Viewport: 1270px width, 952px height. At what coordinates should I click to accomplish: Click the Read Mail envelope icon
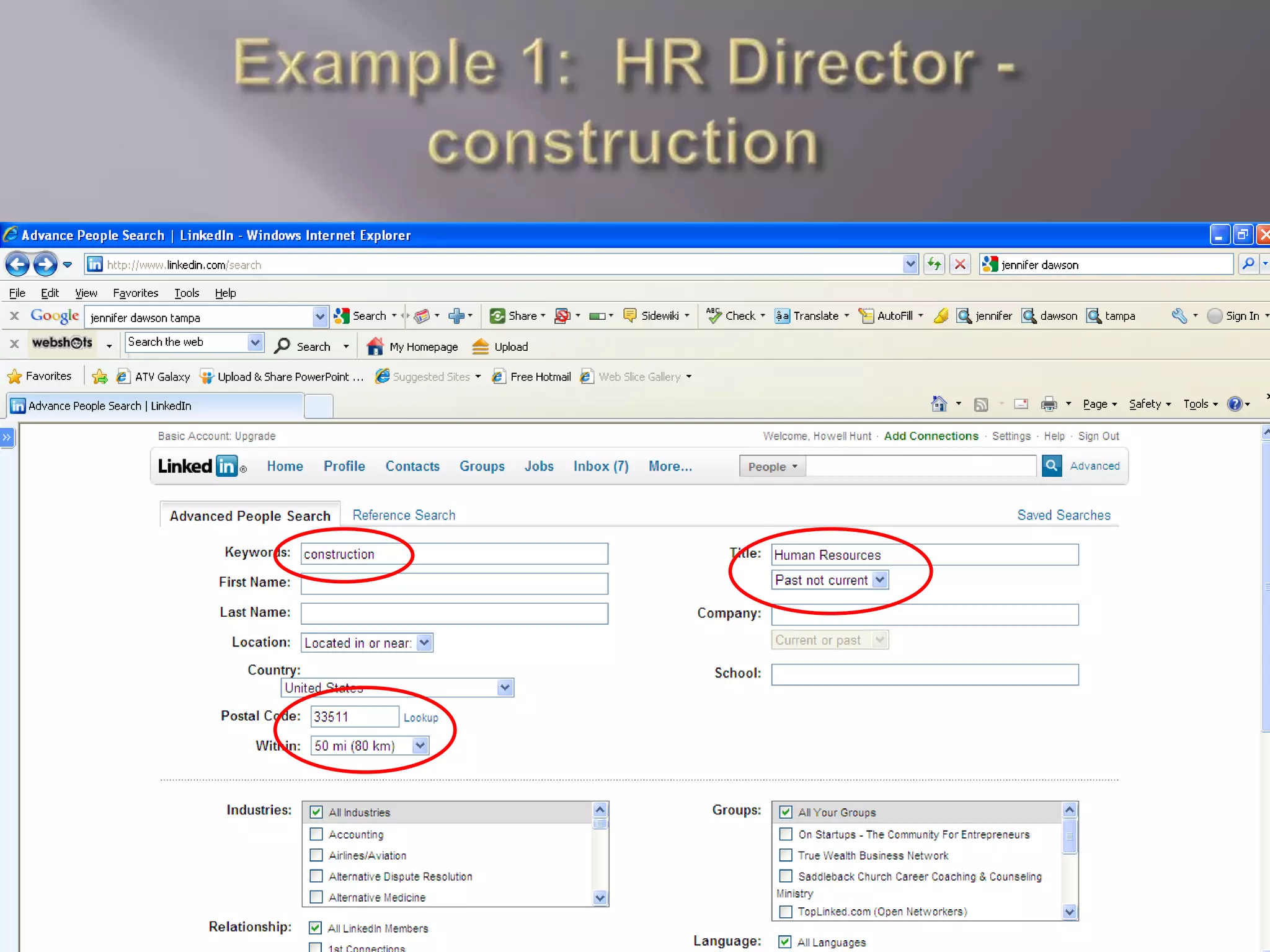click(1021, 404)
